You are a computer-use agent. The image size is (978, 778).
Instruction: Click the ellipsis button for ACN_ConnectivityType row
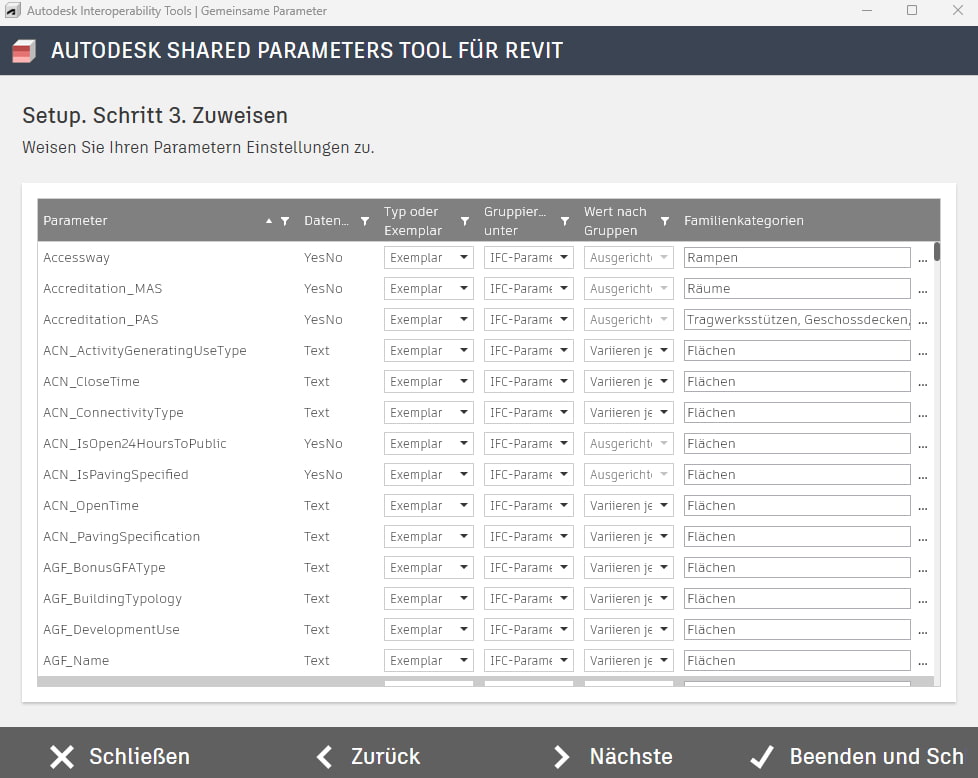pyautogui.click(x=923, y=416)
